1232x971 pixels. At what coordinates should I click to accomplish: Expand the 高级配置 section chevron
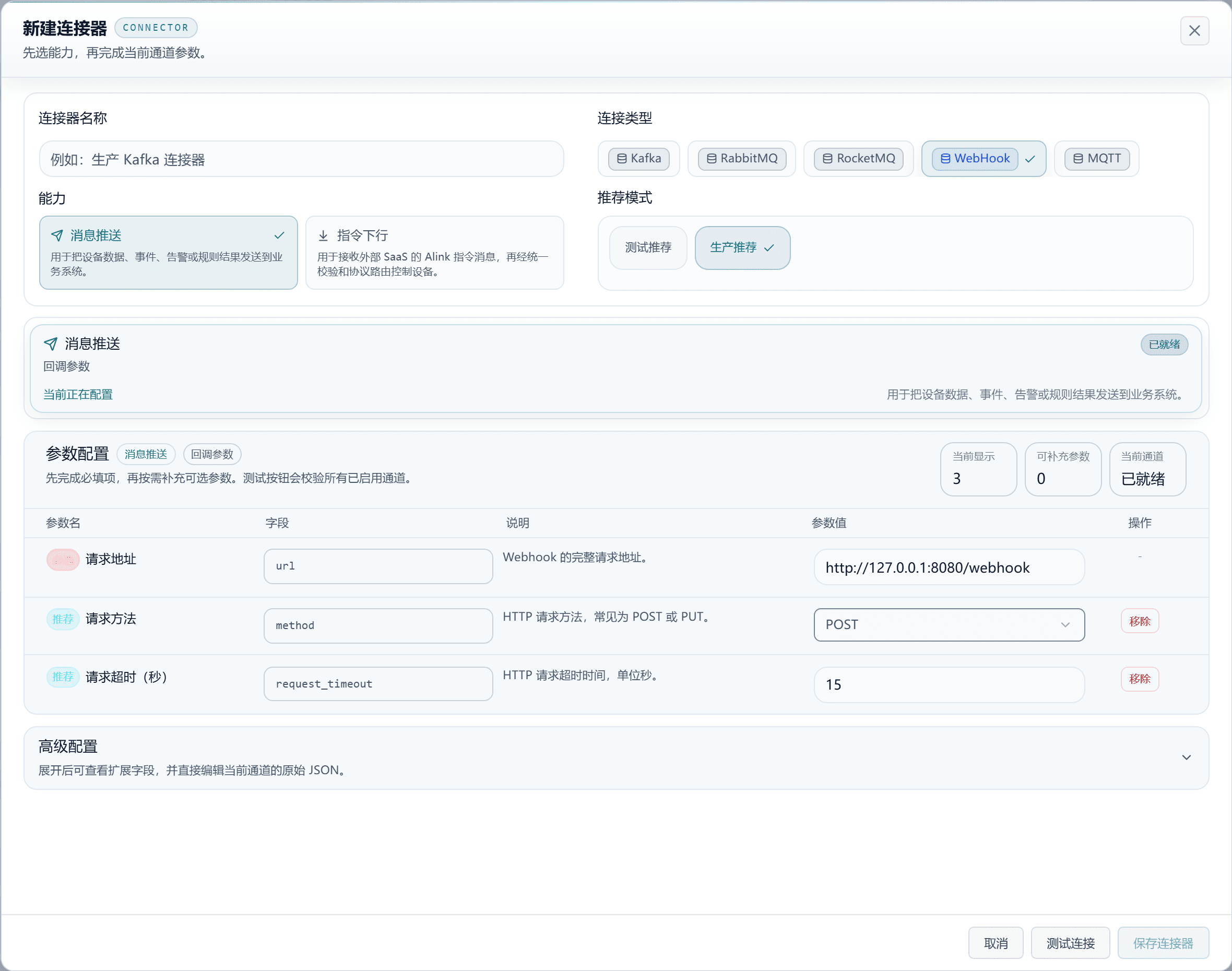[1186, 757]
